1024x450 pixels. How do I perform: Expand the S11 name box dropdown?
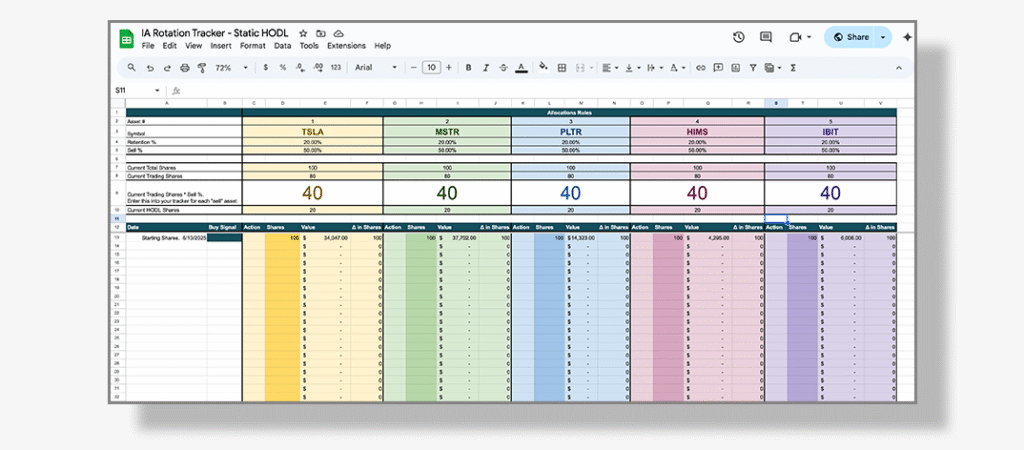157,91
